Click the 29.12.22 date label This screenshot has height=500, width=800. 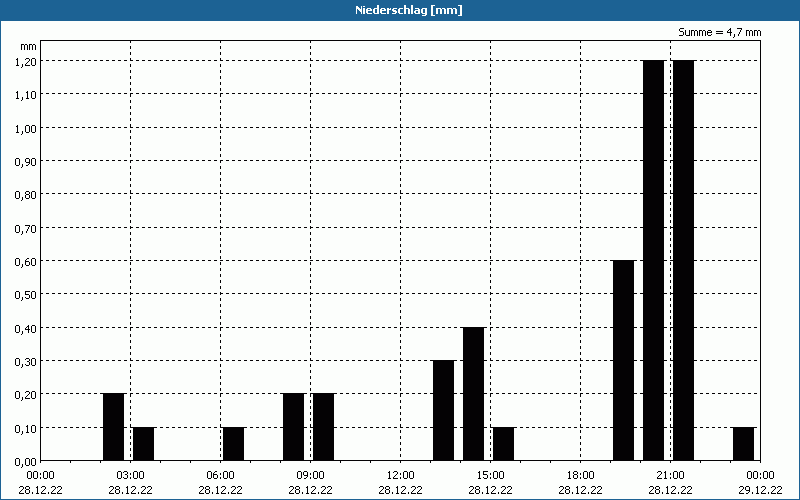point(760,490)
